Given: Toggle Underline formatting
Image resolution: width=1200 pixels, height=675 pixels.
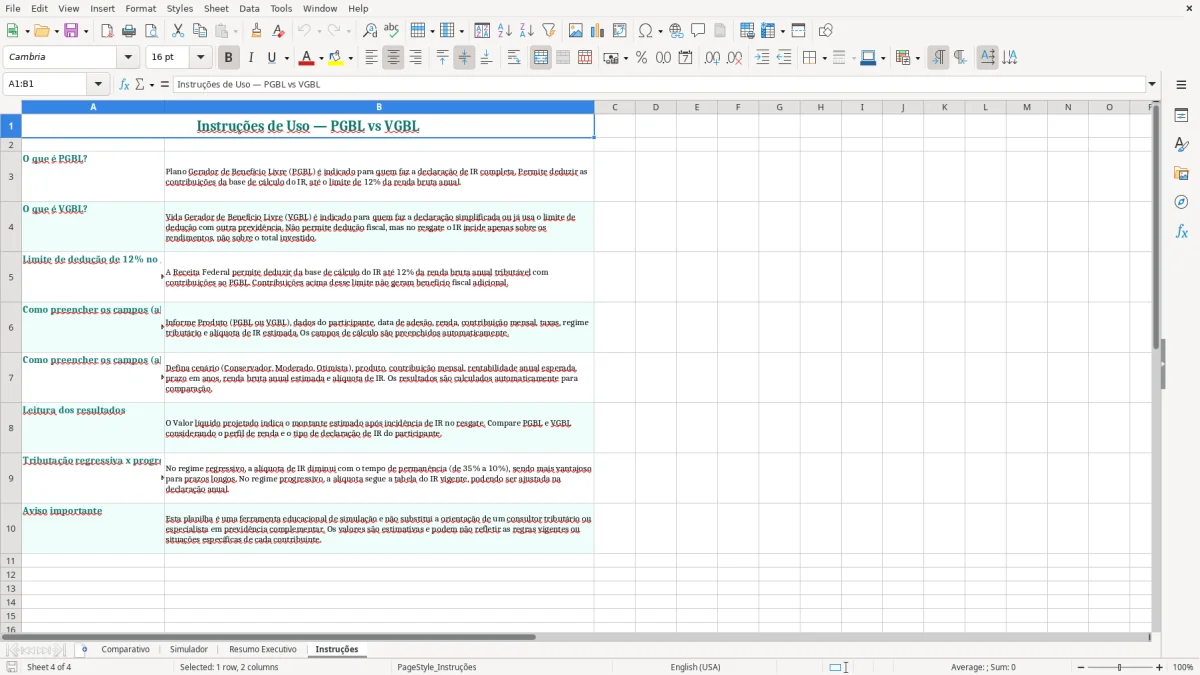Looking at the screenshot, I should (271, 58).
